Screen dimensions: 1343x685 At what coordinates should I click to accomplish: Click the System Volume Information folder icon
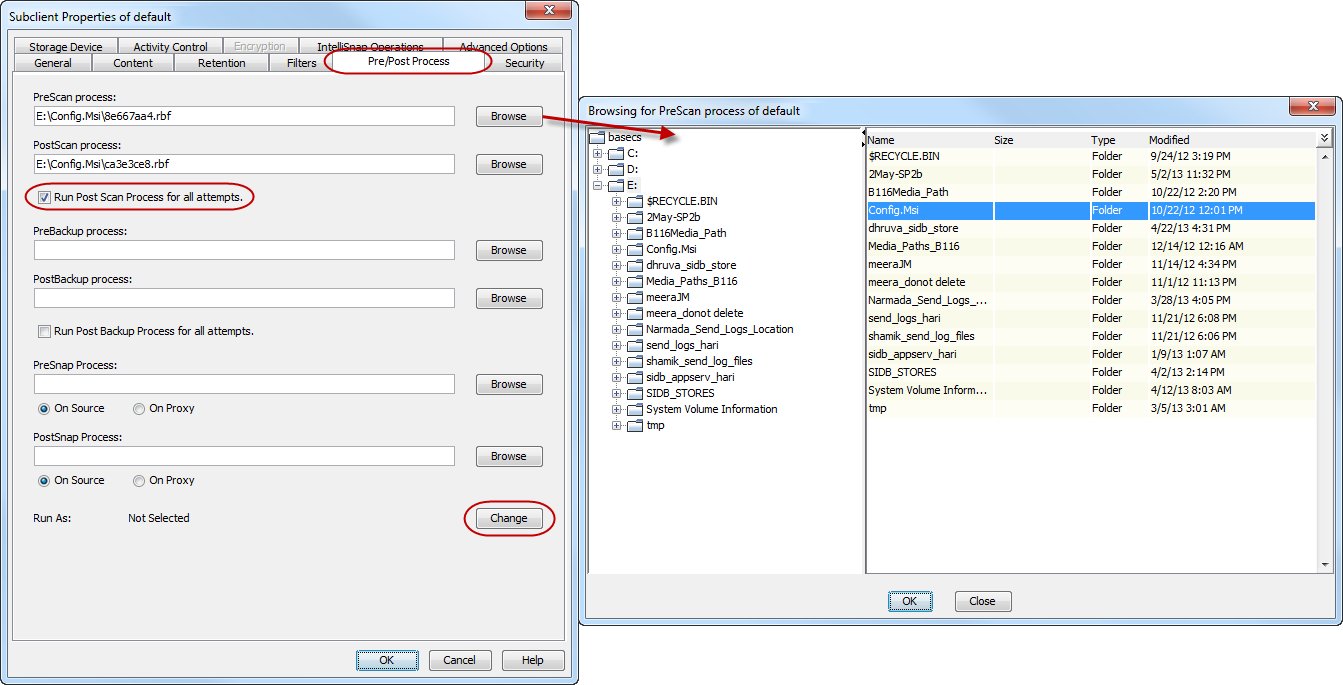[635, 409]
